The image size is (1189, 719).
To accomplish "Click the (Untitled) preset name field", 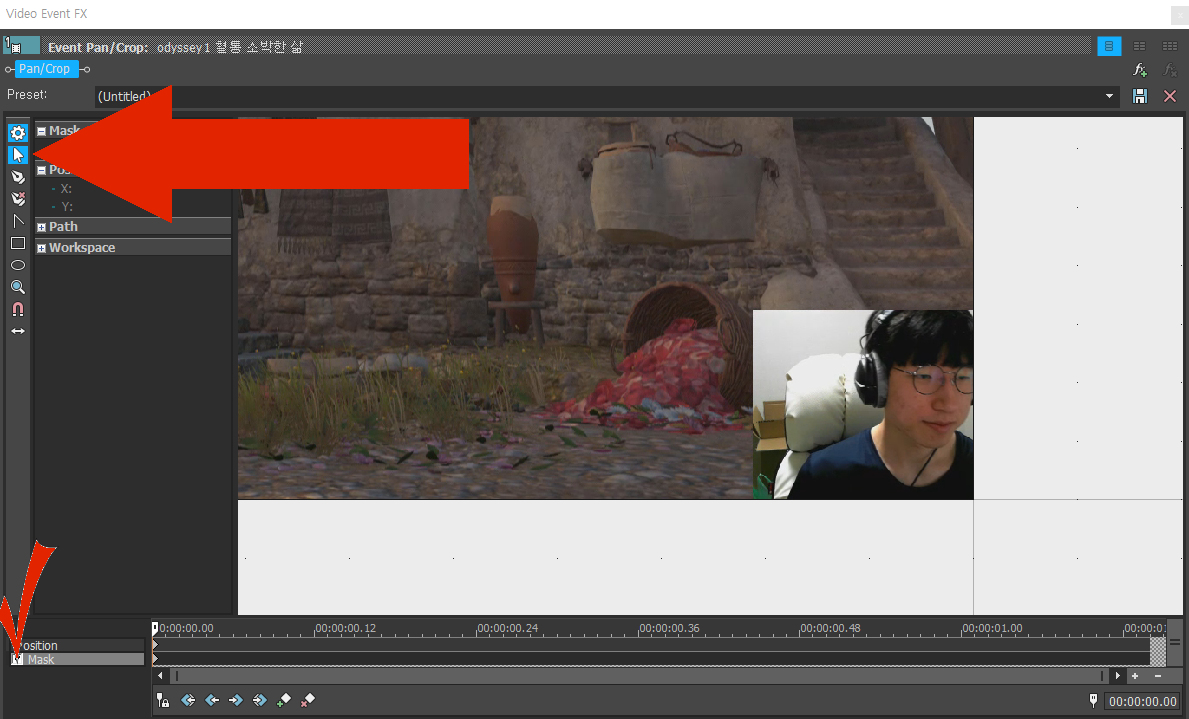I will click(x=607, y=96).
